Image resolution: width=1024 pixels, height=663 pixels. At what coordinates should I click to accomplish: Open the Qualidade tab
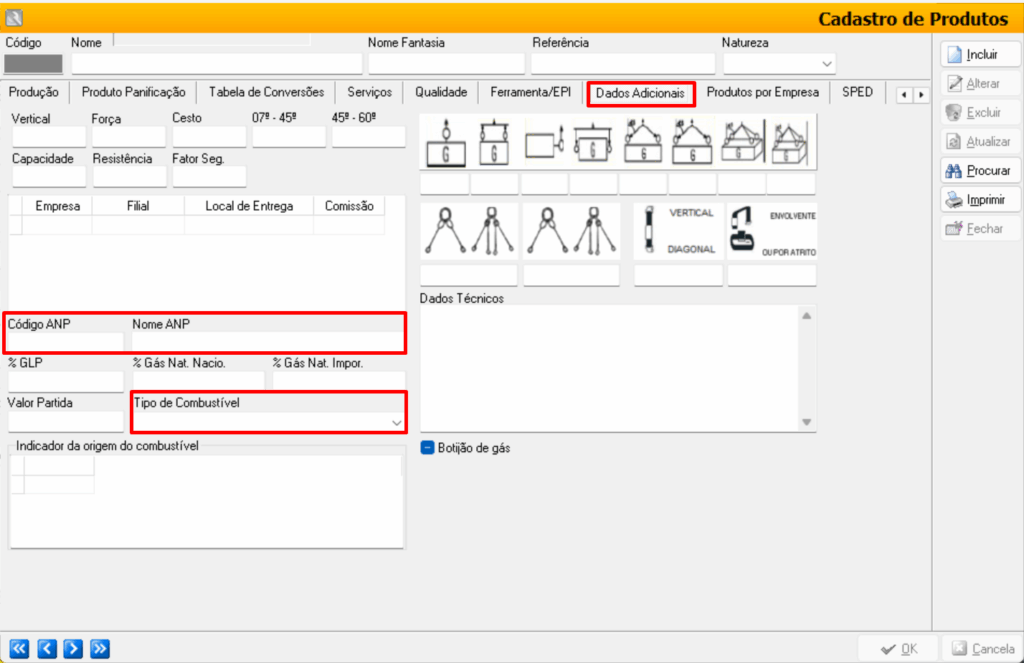(x=441, y=92)
